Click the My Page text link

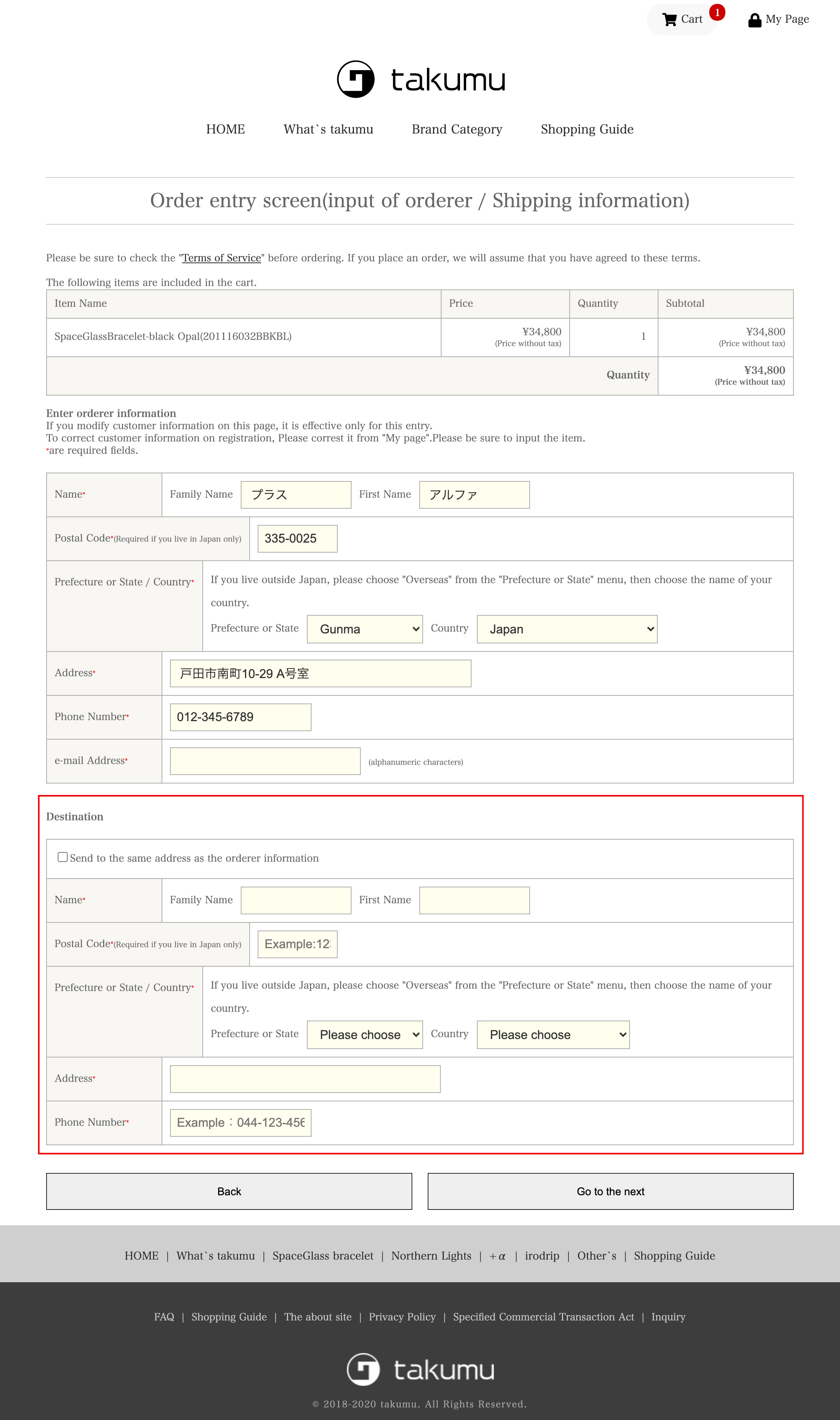[x=787, y=19]
